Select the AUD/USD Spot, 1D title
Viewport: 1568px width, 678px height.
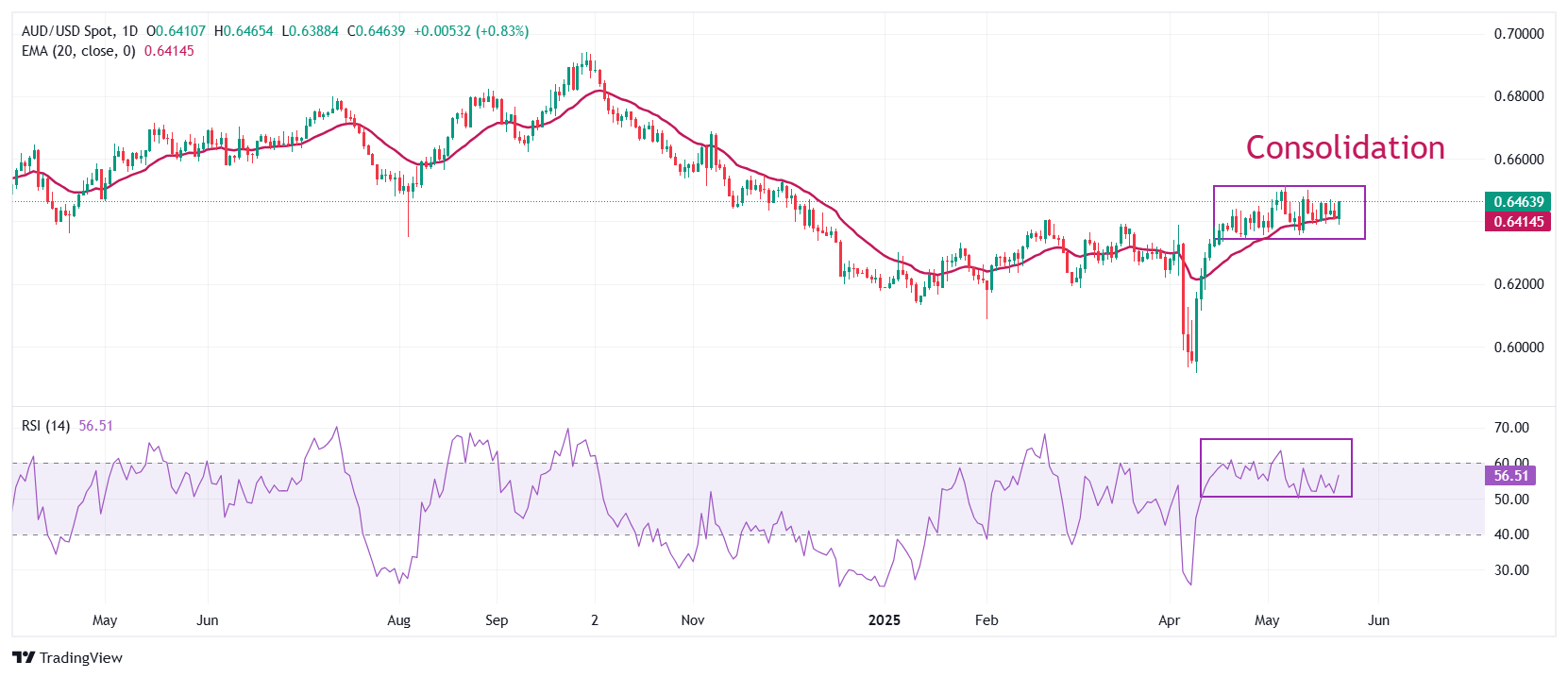pyautogui.click(x=79, y=31)
